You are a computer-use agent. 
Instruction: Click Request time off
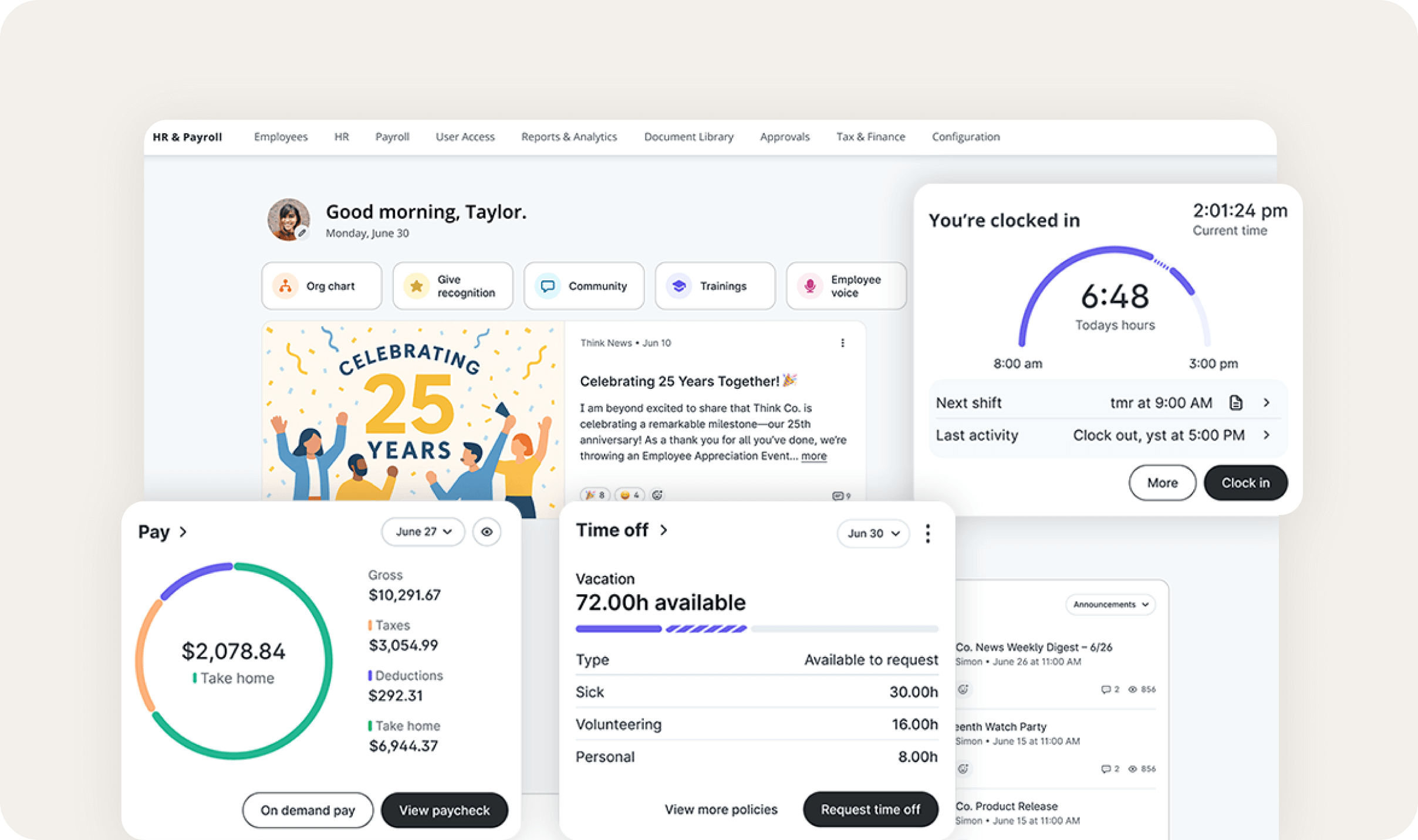click(x=870, y=809)
